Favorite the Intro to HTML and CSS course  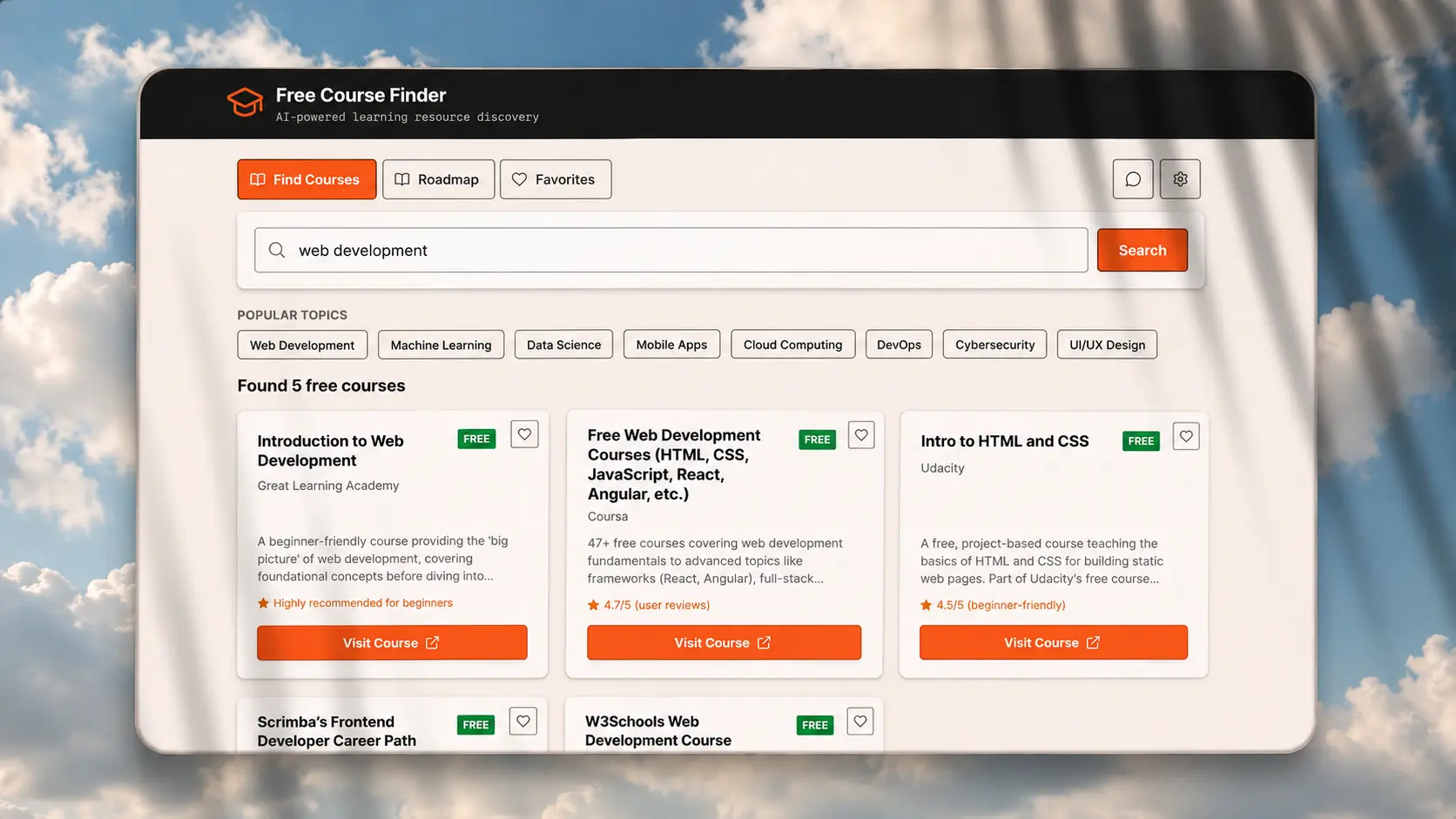(x=1186, y=436)
